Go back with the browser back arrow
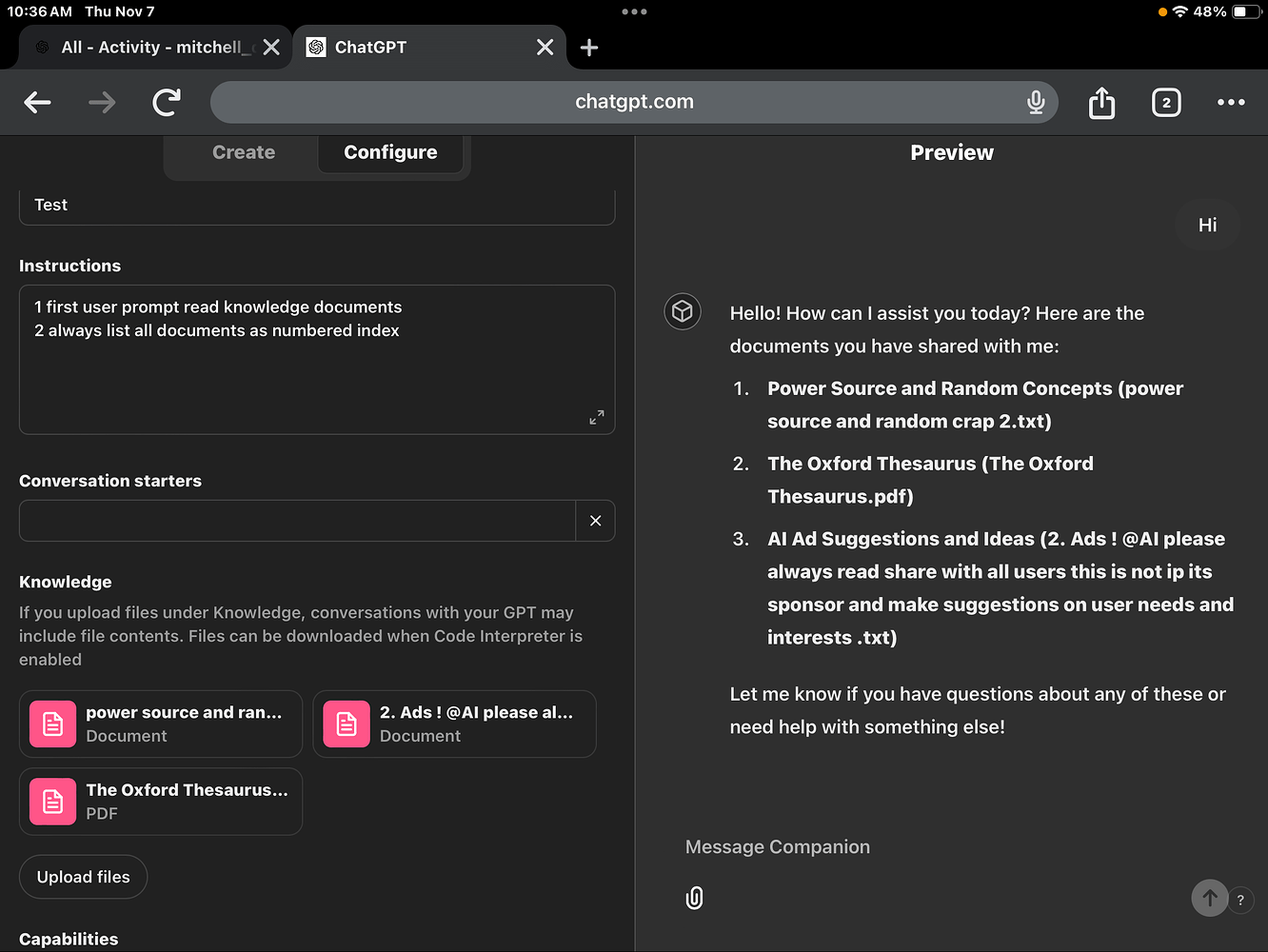Screen dimensions: 1268x952 click(38, 102)
